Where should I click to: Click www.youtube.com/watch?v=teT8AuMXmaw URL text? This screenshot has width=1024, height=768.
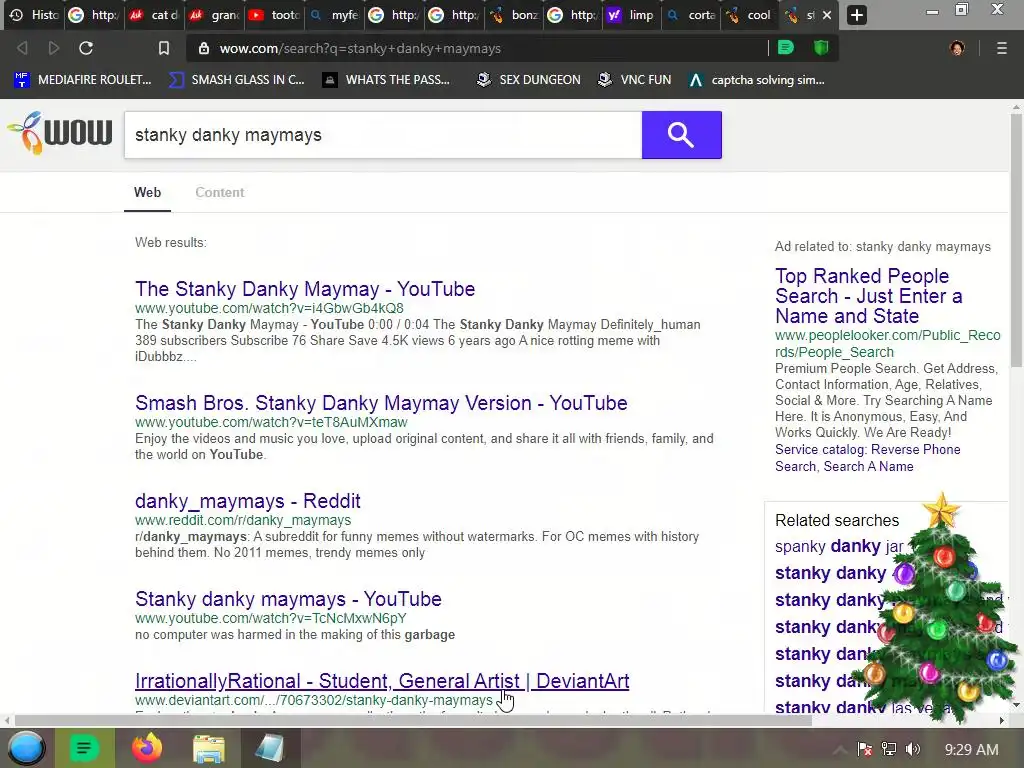(x=271, y=423)
